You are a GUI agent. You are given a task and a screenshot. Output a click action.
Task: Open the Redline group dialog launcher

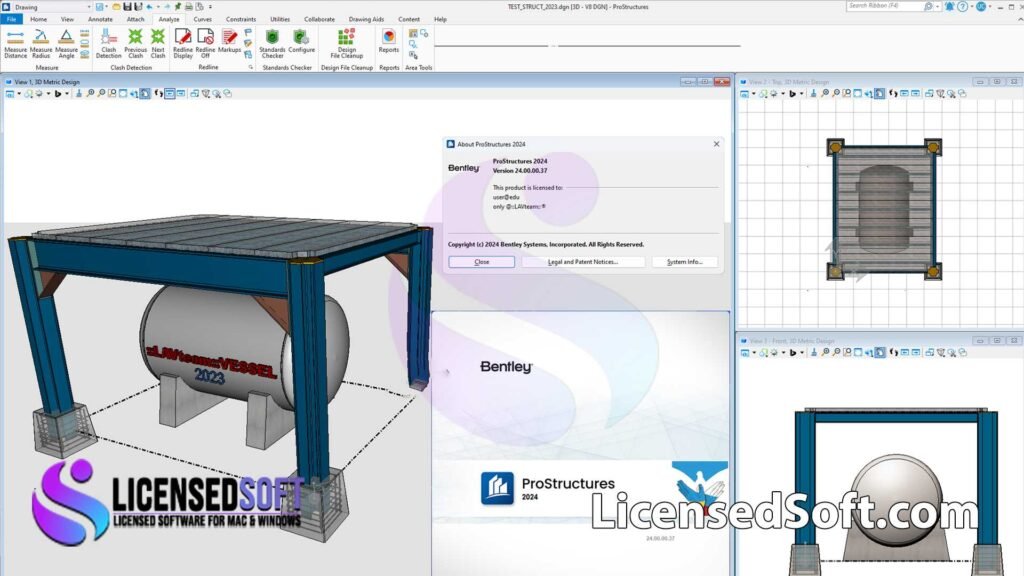250,67
